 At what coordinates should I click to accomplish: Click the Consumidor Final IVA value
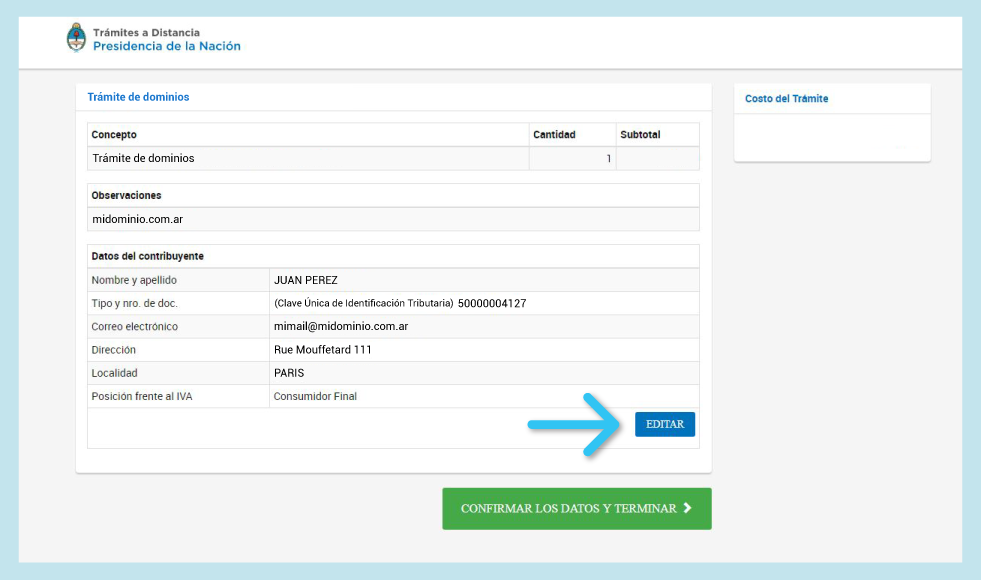pos(315,396)
